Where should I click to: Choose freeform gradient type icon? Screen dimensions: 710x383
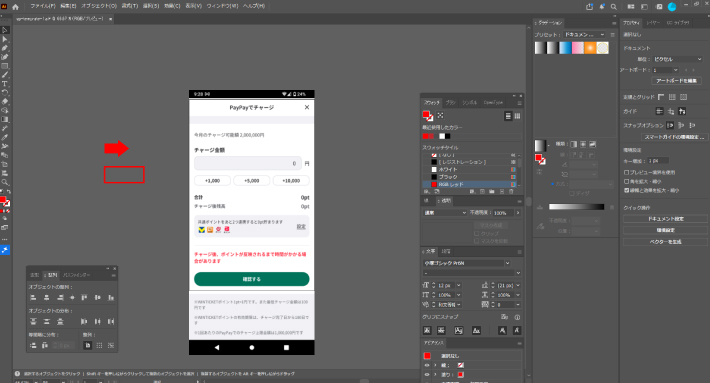click(x=592, y=144)
